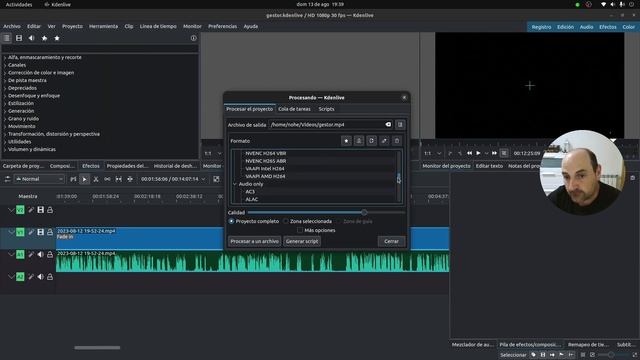
Task: Adjust timeline zoom slider in status bar
Action: tap(611, 355)
